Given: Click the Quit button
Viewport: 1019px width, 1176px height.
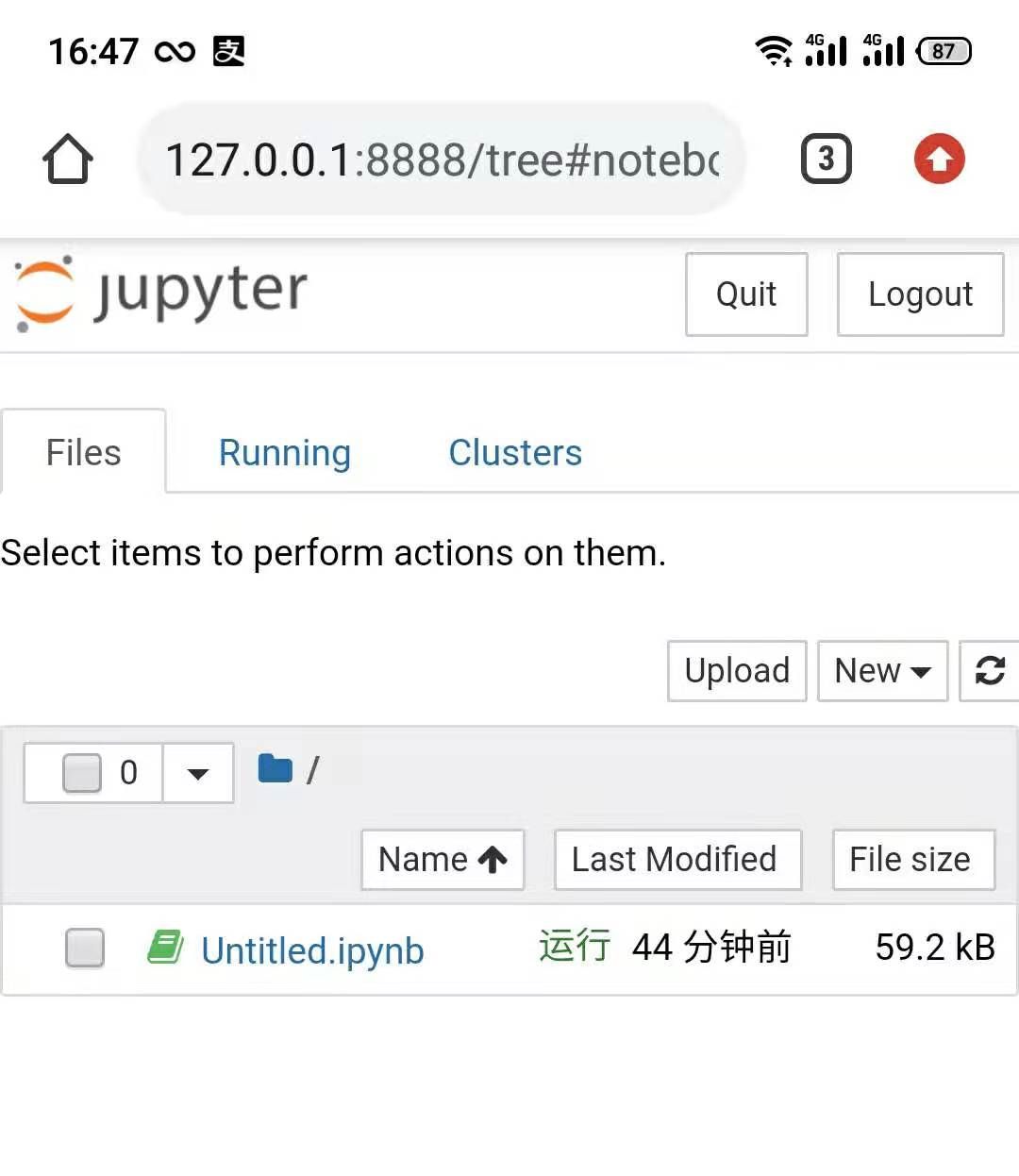Looking at the screenshot, I should point(745,294).
